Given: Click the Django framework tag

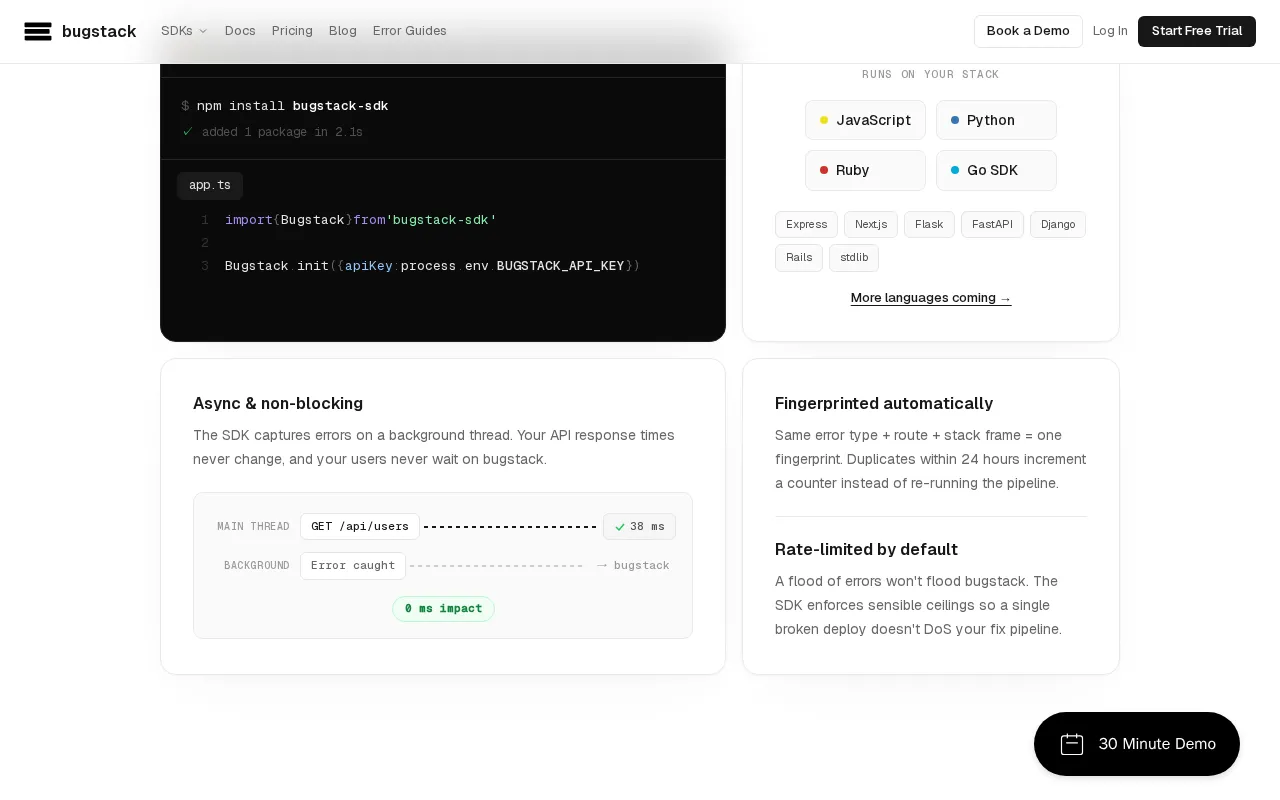Looking at the screenshot, I should (x=1058, y=224).
